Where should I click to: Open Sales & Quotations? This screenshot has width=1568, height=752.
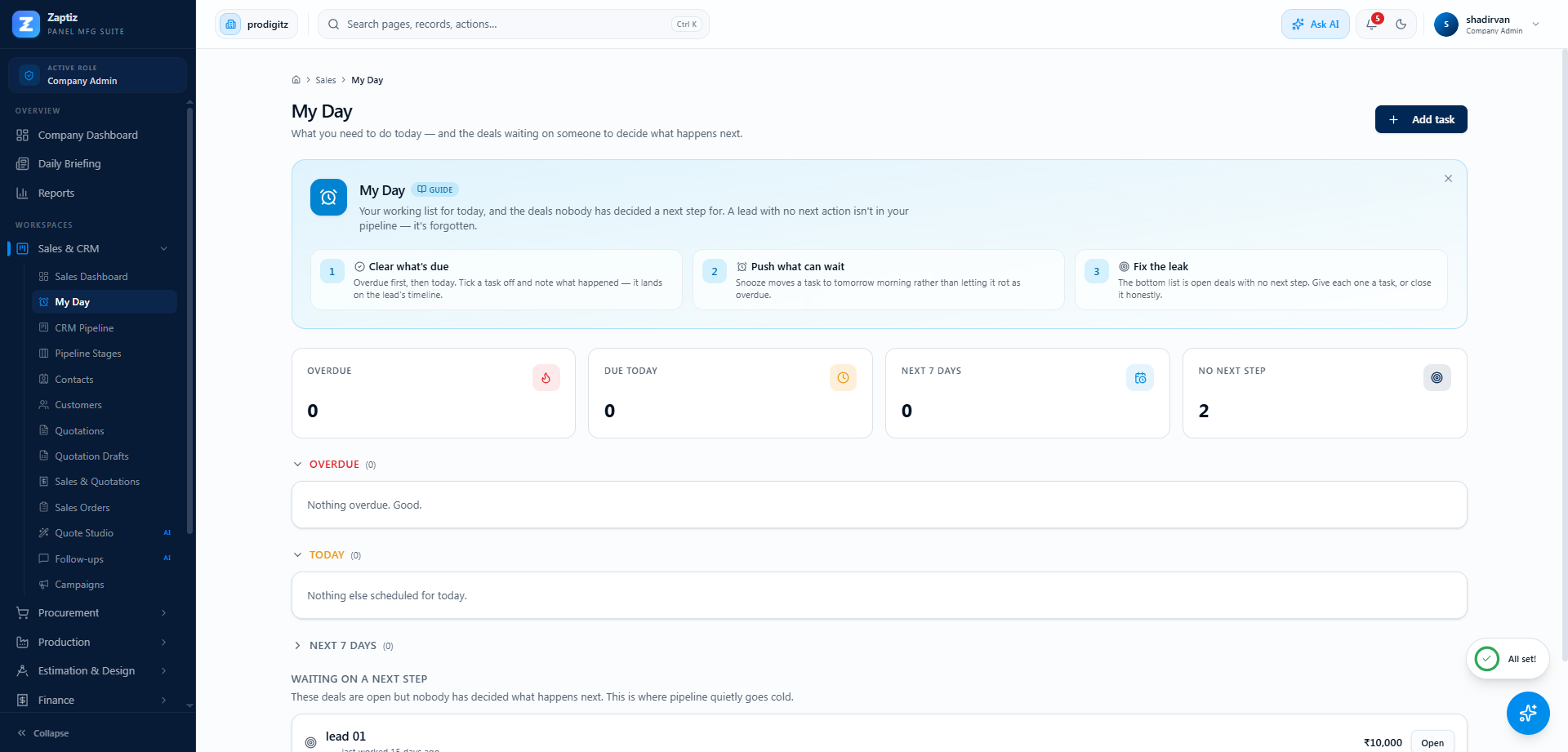(x=105, y=482)
